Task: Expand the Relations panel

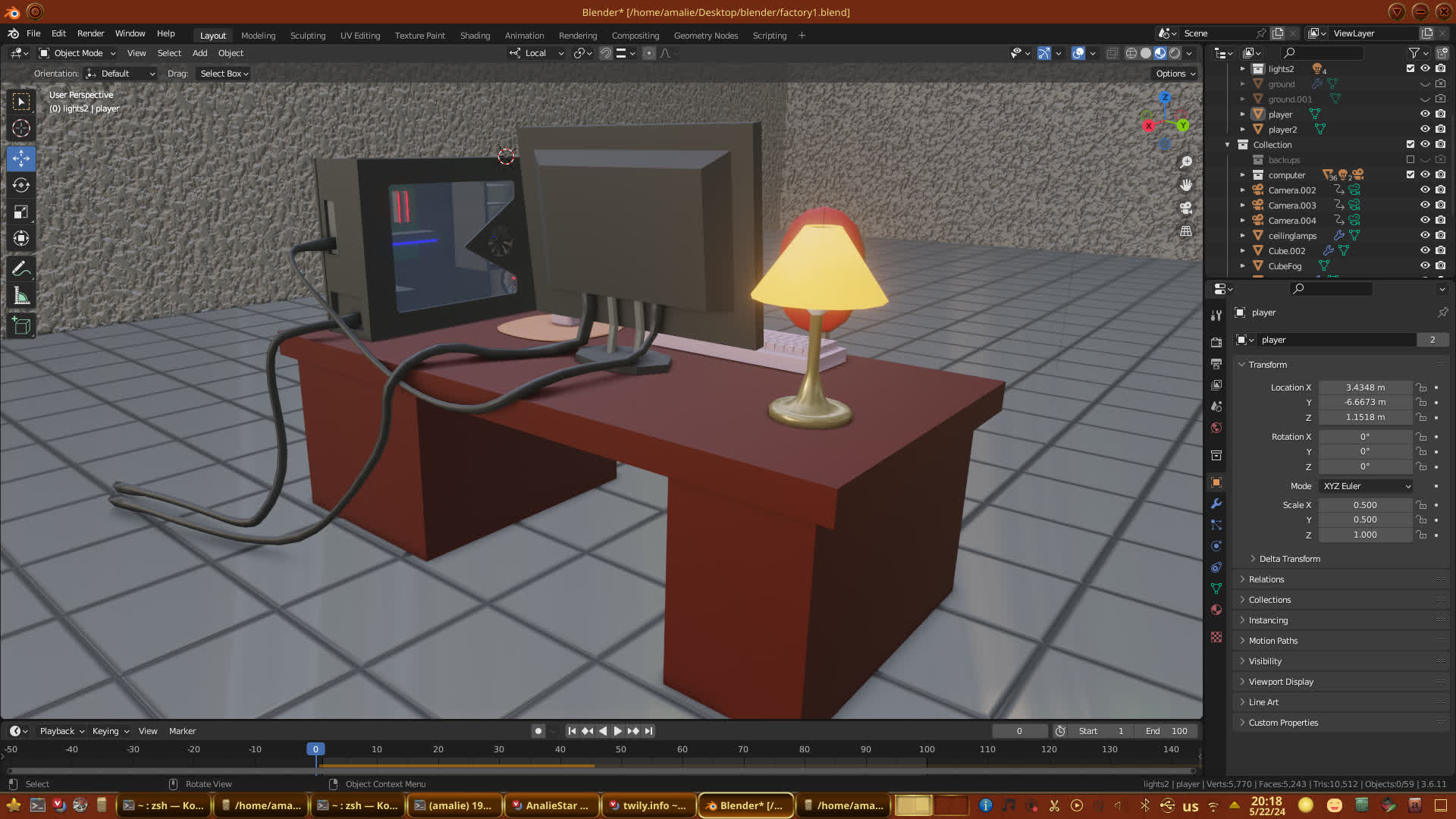Action: pyautogui.click(x=1266, y=579)
